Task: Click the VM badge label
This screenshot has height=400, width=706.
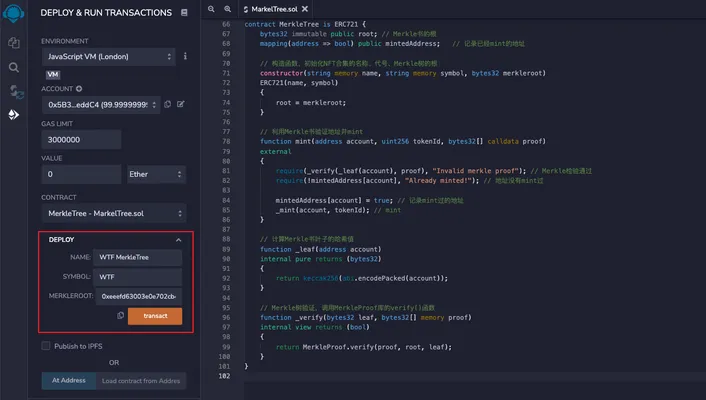Action: (53, 75)
